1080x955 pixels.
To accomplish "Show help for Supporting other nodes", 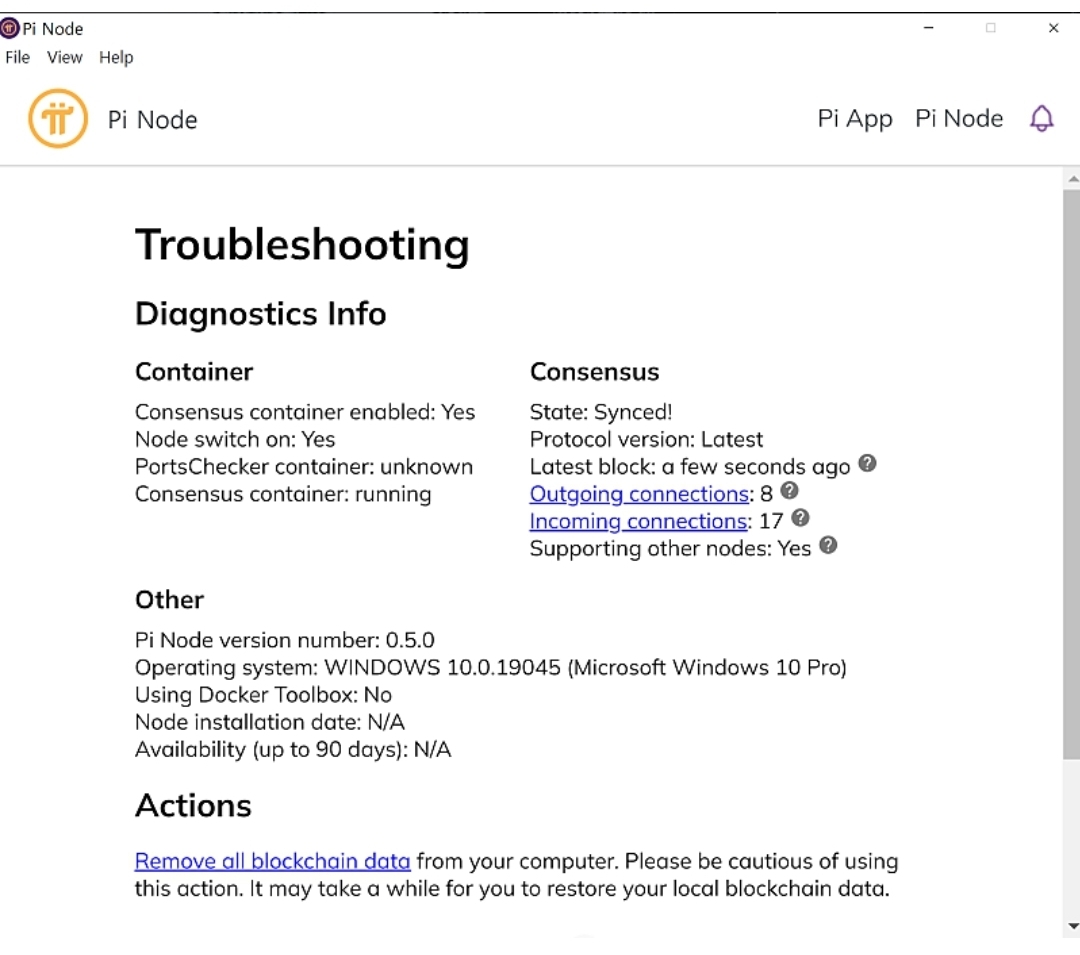I will click(828, 546).
